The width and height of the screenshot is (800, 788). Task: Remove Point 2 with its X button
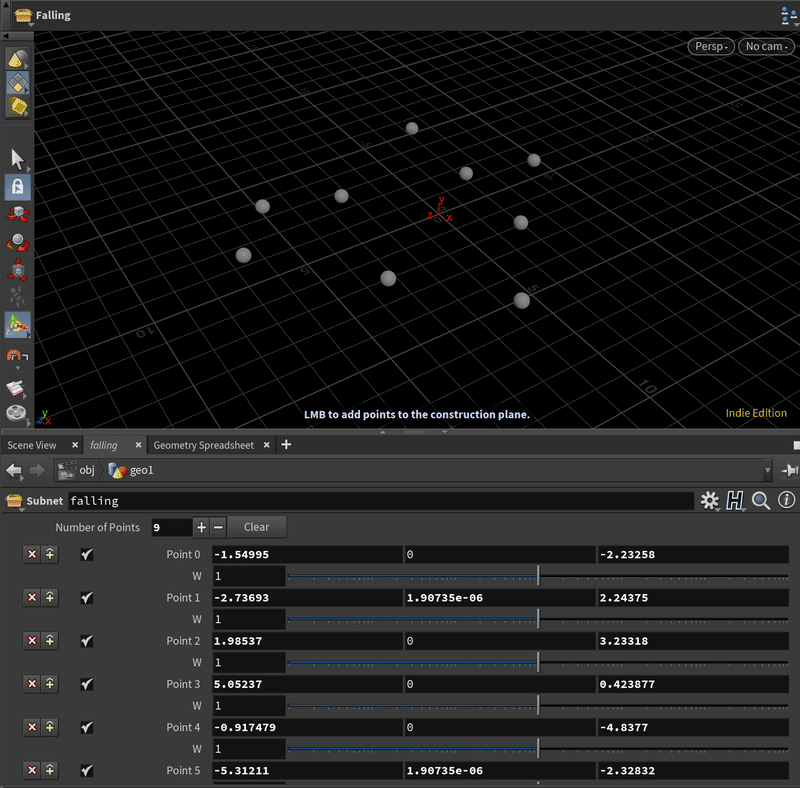[32, 641]
